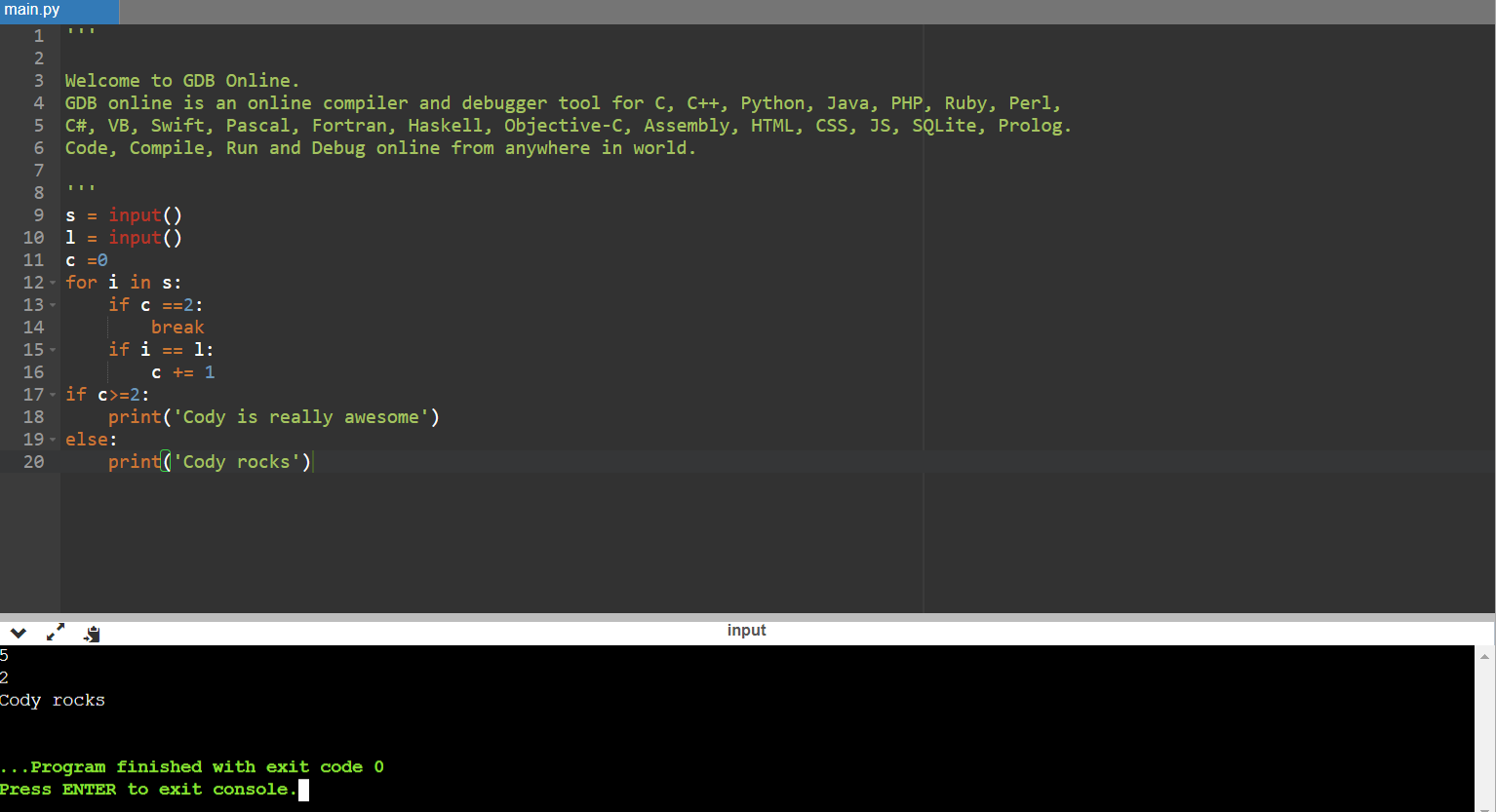The image size is (1496, 812).
Task: Click line number 20 in the gutter
Action: pos(33,462)
